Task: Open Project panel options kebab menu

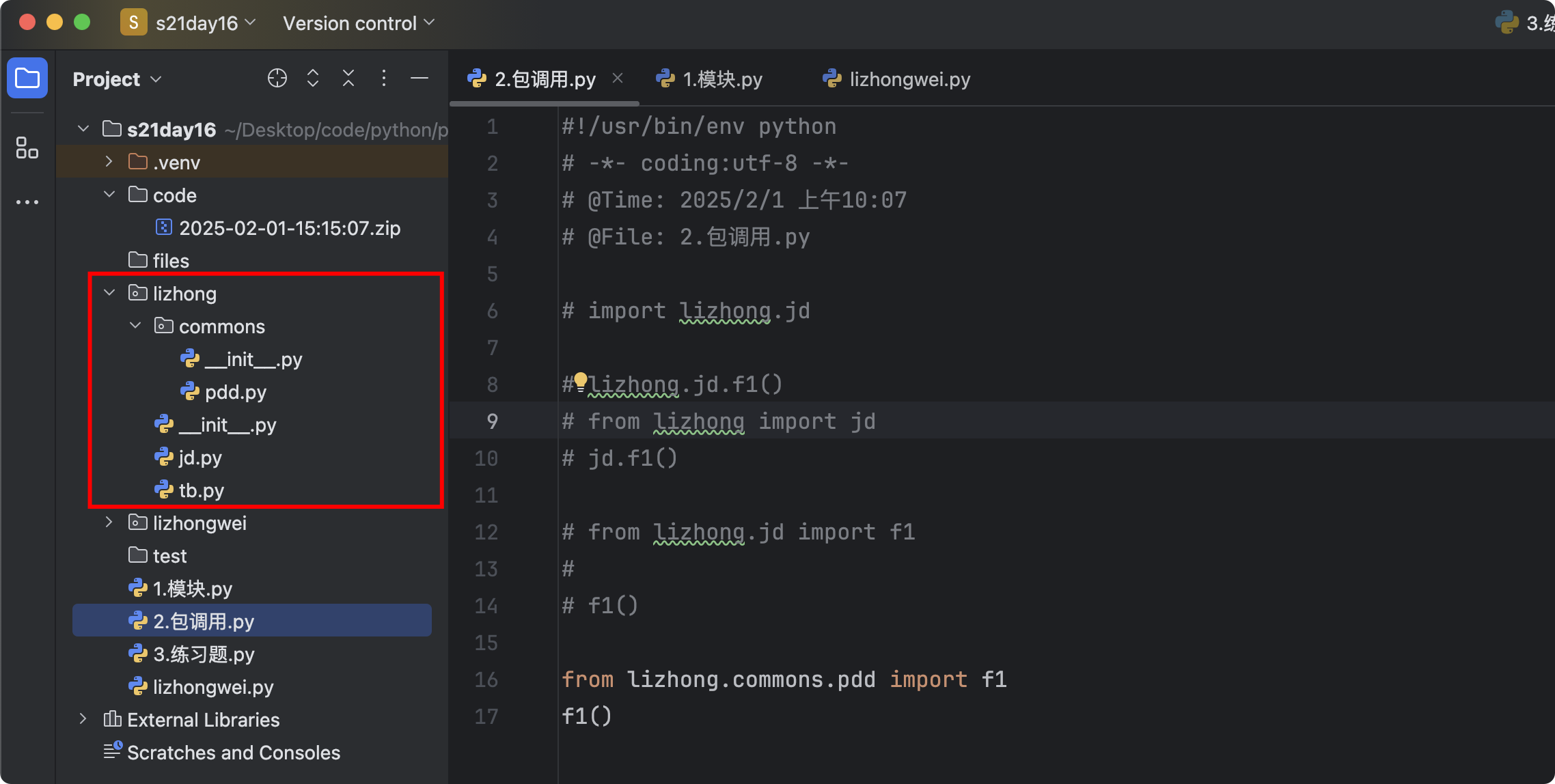Action: [384, 79]
